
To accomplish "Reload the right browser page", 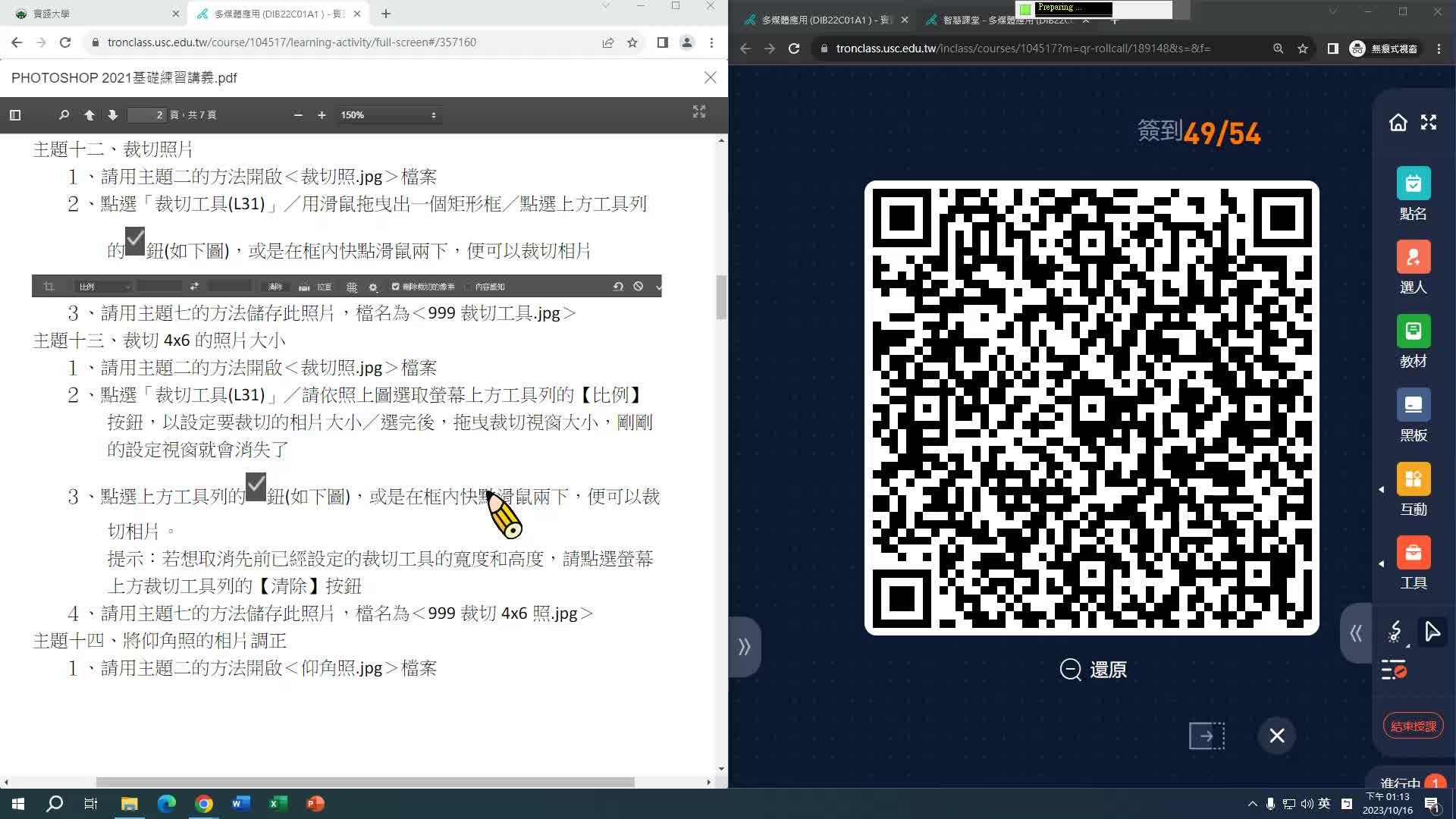I will click(x=794, y=49).
